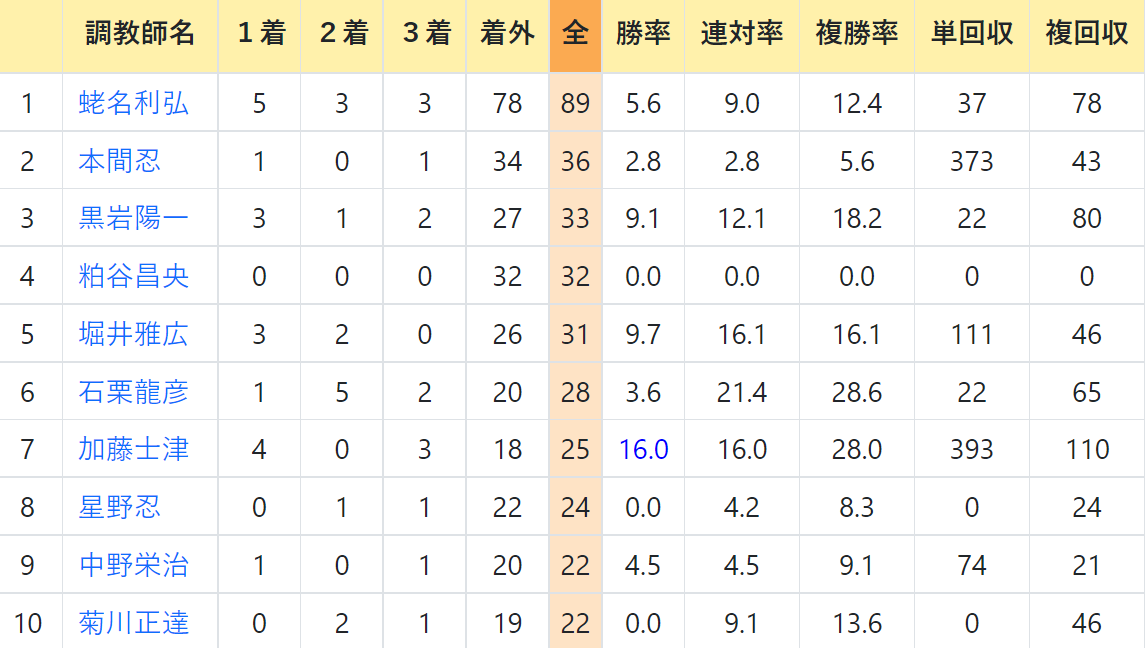Sort by 着外 column header
The width and height of the screenshot is (1145, 648).
pos(508,34)
